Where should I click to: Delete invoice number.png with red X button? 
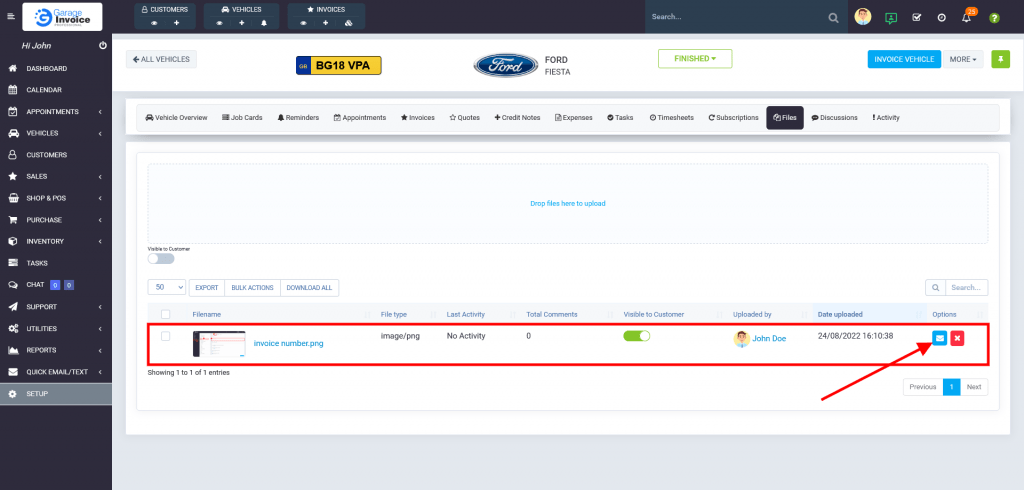pyautogui.click(x=957, y=338)
